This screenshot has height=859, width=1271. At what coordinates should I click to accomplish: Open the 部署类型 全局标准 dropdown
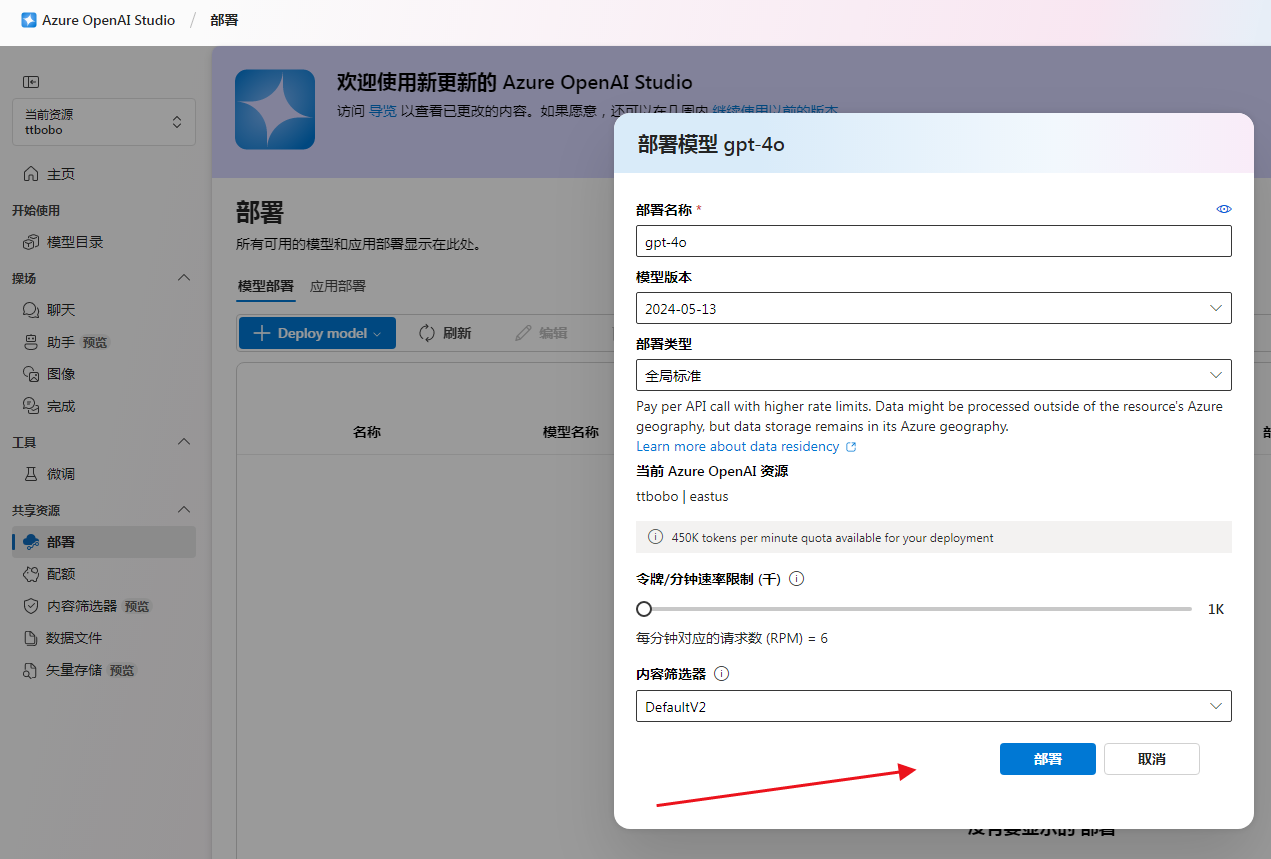[x=934, y=375]
